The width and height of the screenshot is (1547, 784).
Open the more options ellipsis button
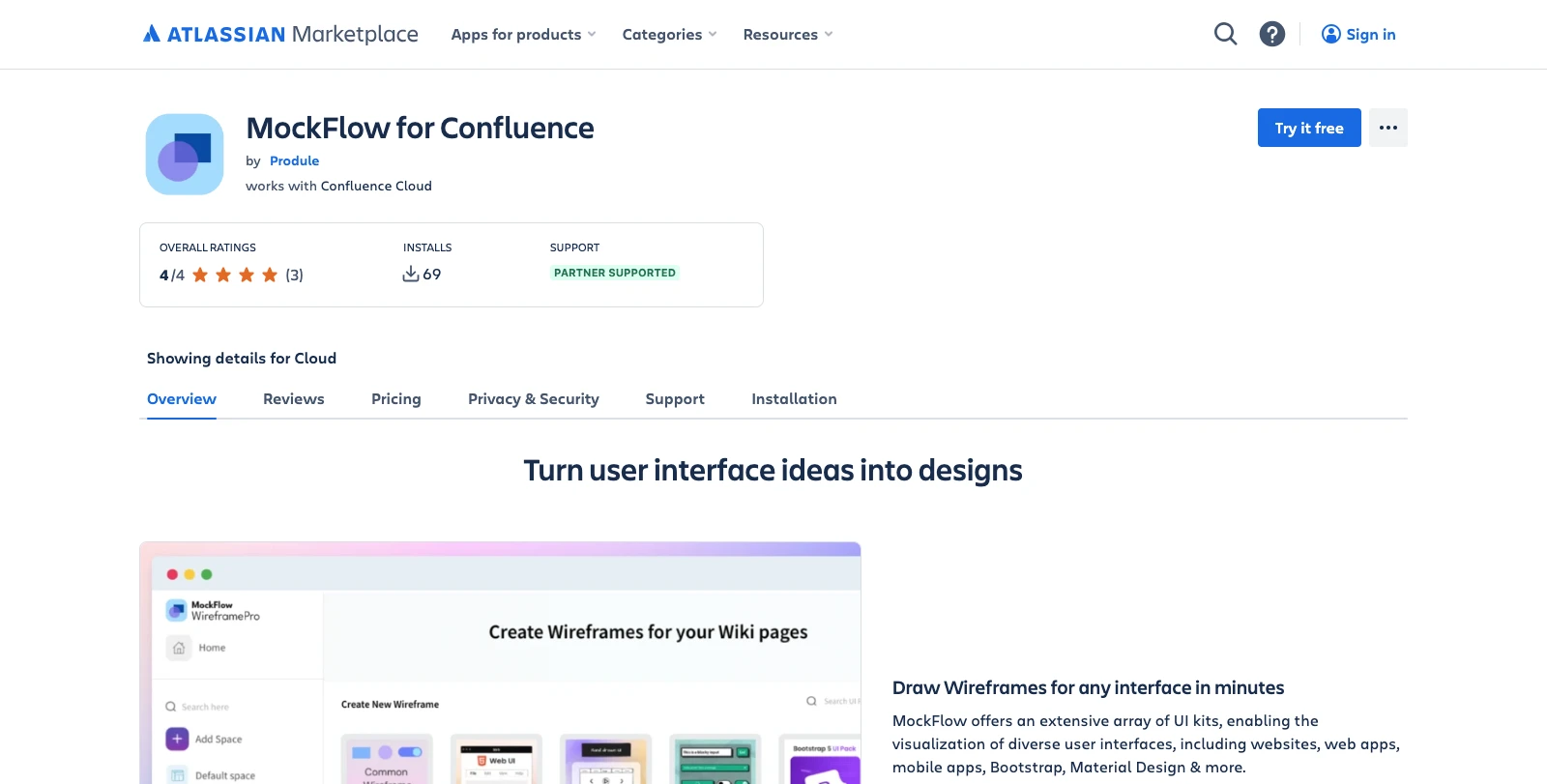click(1388, 128)
